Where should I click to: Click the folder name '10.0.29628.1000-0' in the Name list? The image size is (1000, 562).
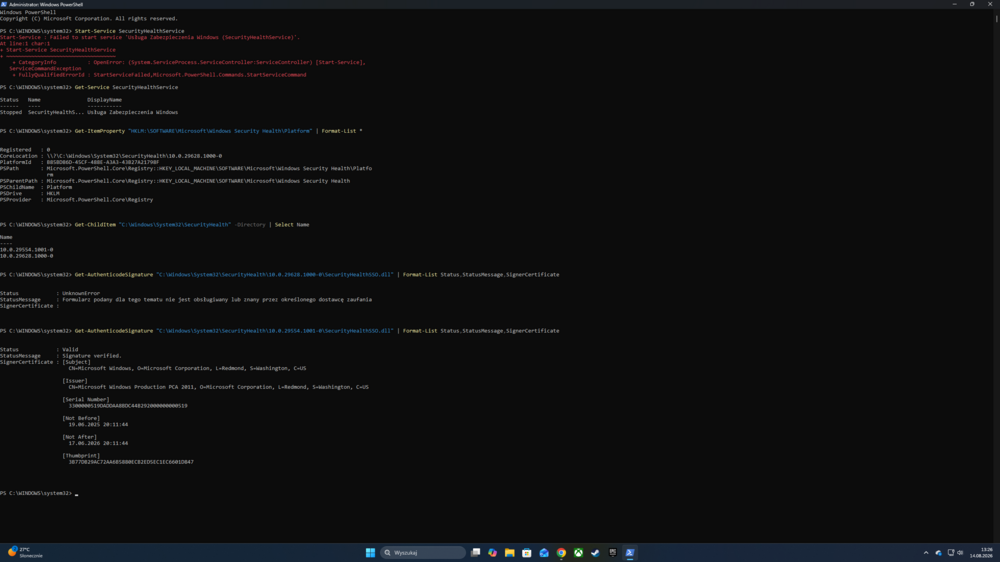tap(27, 256)
